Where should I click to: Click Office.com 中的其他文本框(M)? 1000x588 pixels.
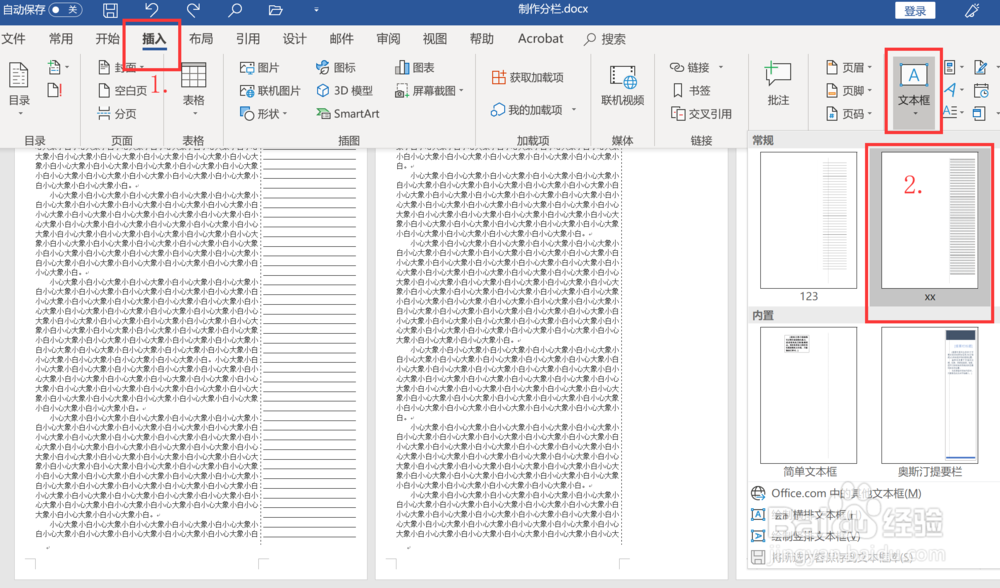pyautogui.click(x=837, y=493)
